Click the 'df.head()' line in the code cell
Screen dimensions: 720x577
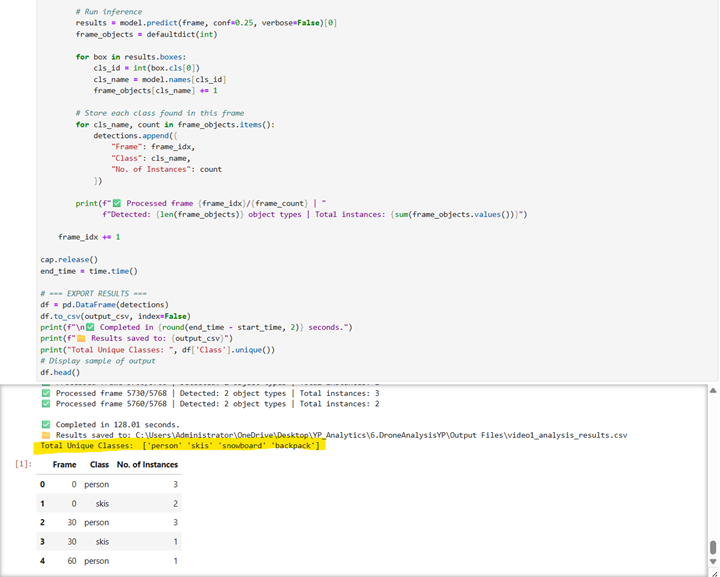(60, 372)
